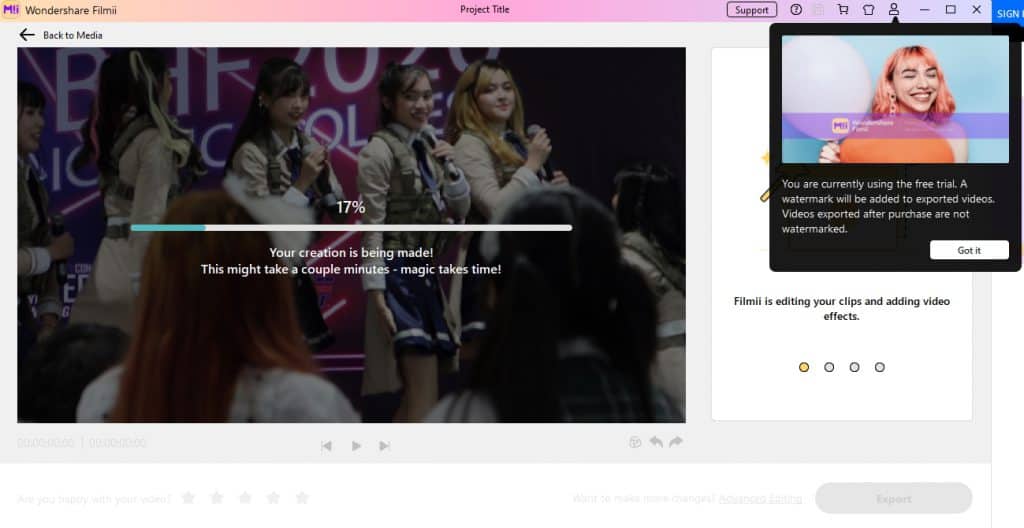
Task: Click the undo arrow below the preview
Action: click(x=656, y=442)
